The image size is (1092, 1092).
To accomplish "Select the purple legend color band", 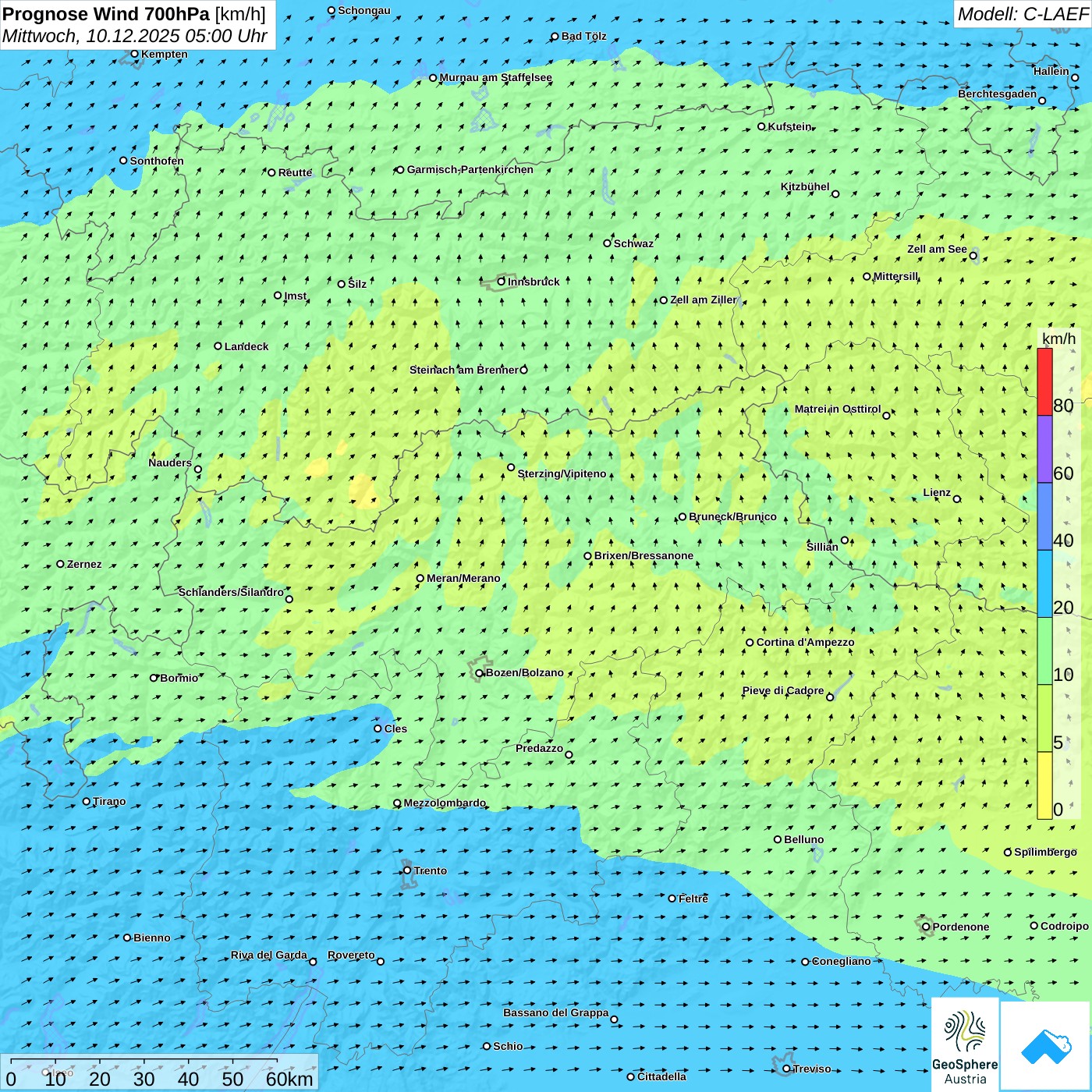I will [1044, 449].
